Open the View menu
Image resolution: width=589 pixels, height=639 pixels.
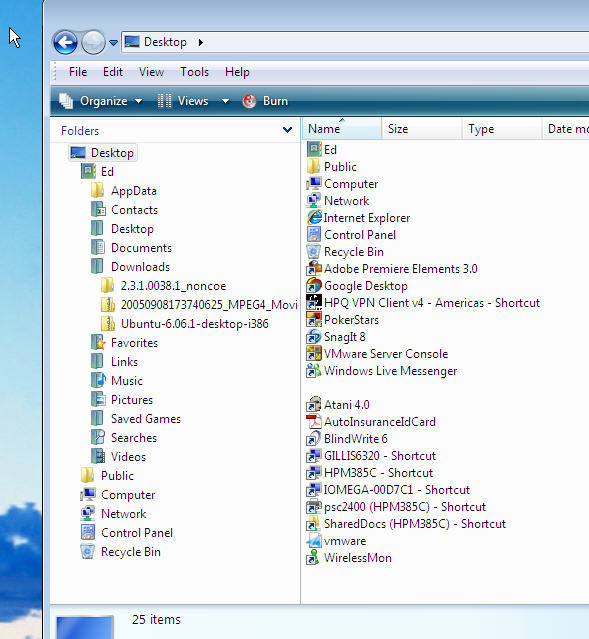(151, 72)
